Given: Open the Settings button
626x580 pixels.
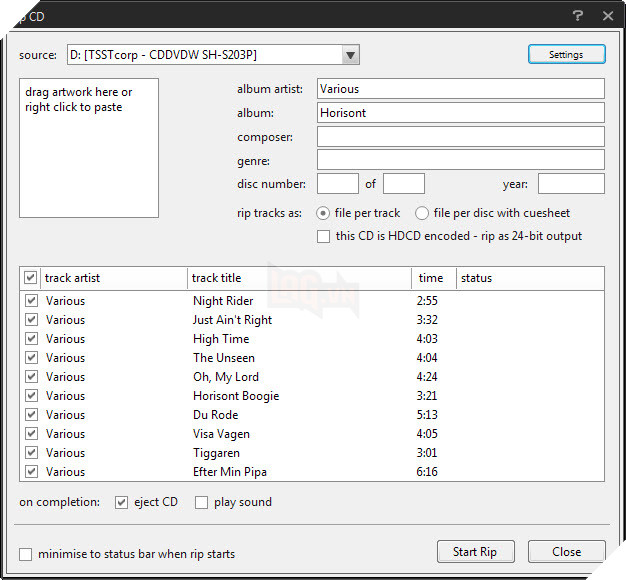Looking at the screenshot, I should [566, 54].
